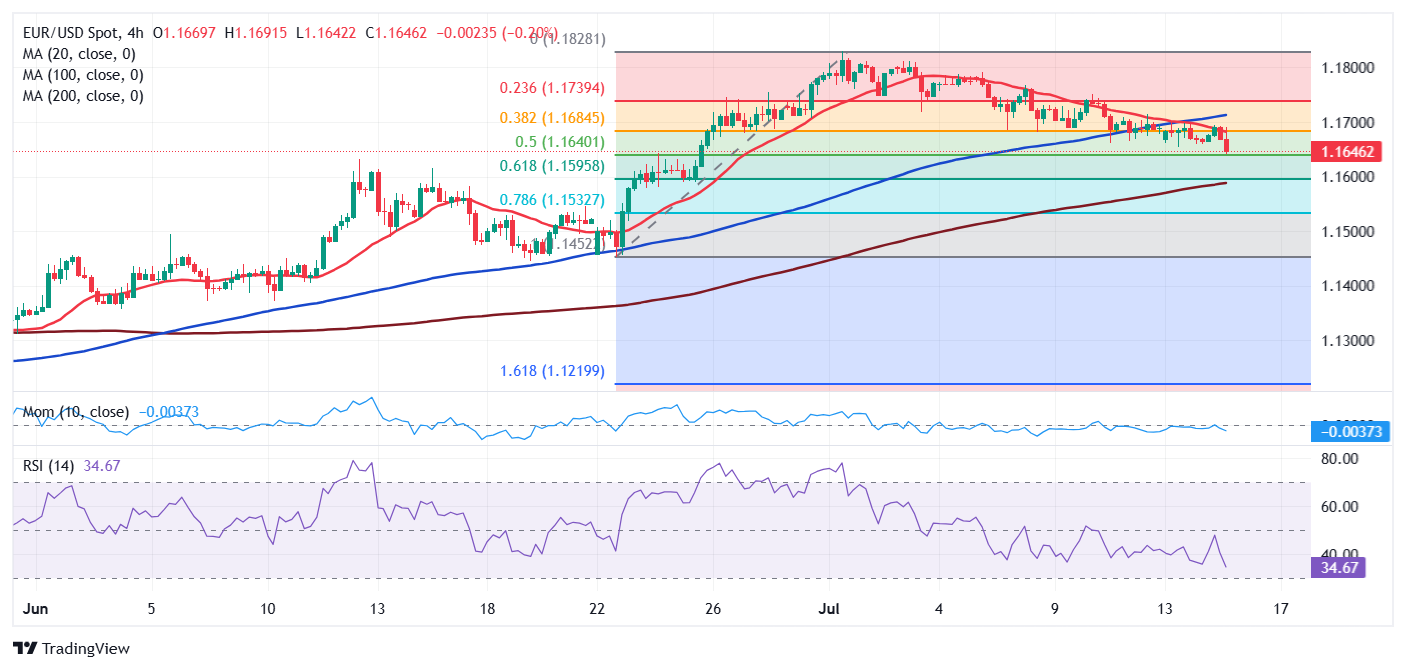Click the 0.618 (1.15958) Fibonacci level label

556,165
